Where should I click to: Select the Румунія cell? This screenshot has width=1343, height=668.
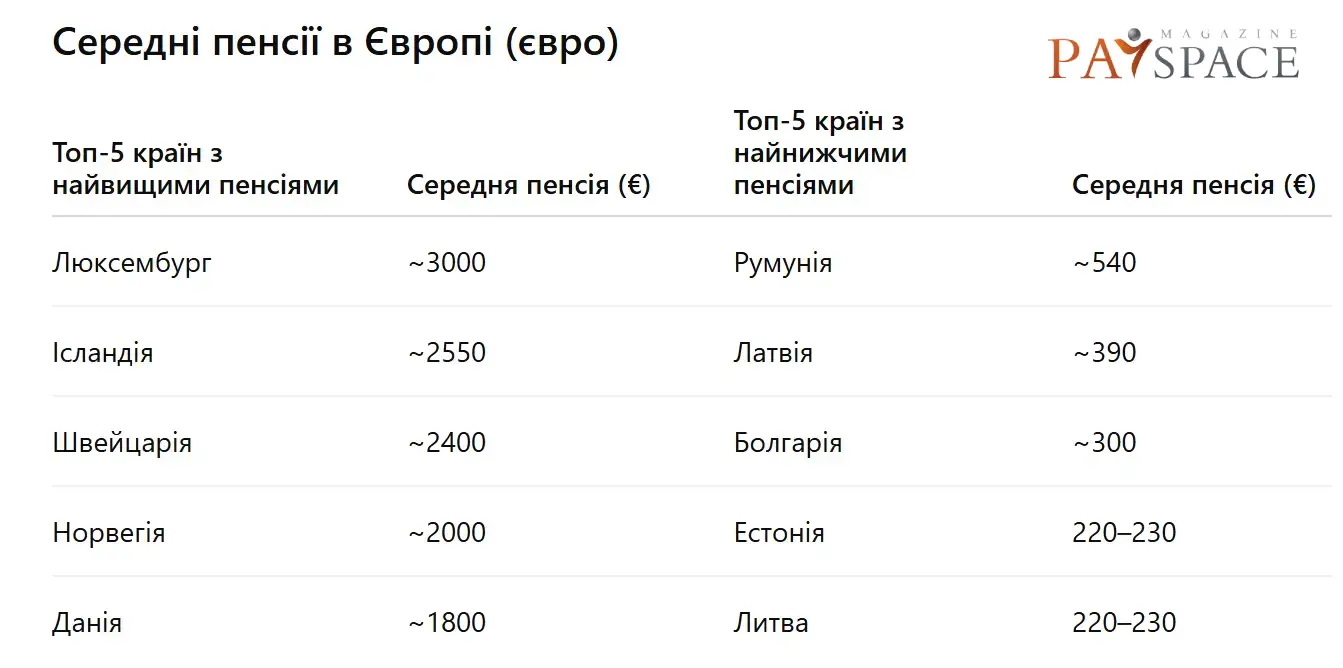pyautogui.click(x=783, y=263)
